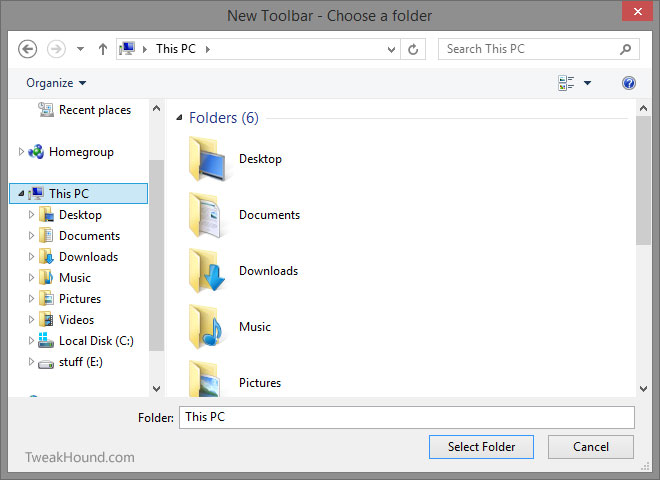660x480 pixels.
Task: Click the Up one level arrow
Action: click(x=103, y=49)
